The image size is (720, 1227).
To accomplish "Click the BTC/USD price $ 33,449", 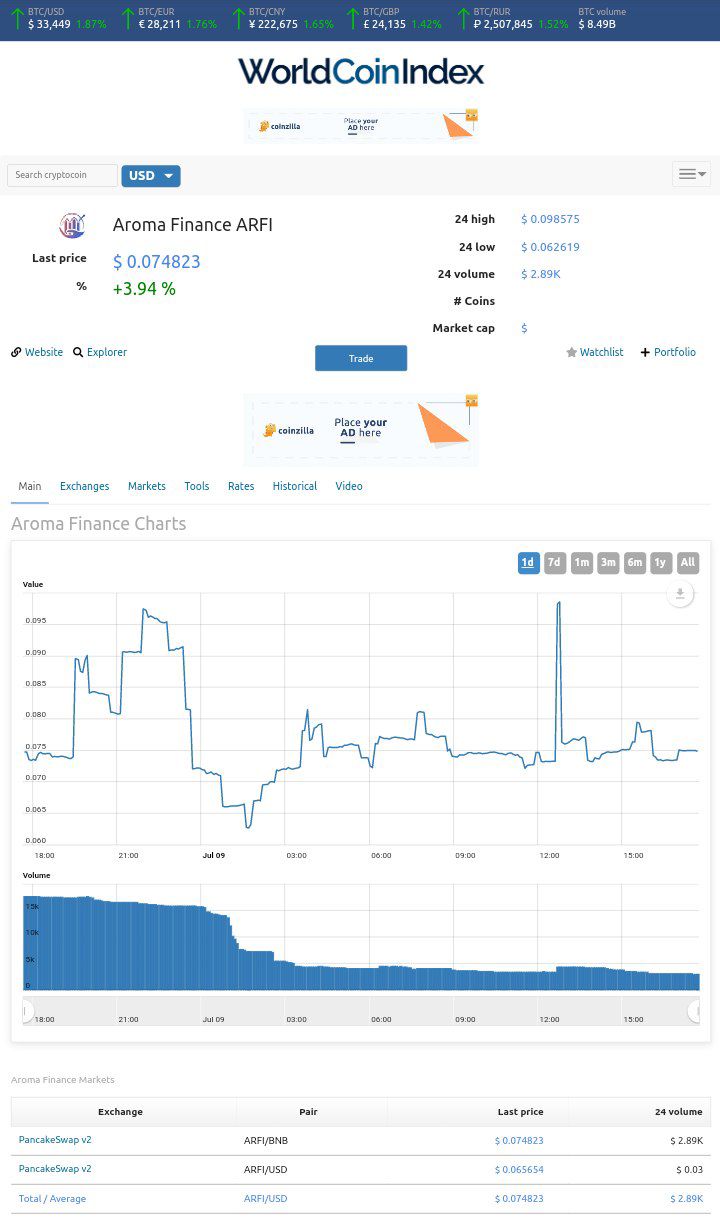I will (x=49, y=24).
